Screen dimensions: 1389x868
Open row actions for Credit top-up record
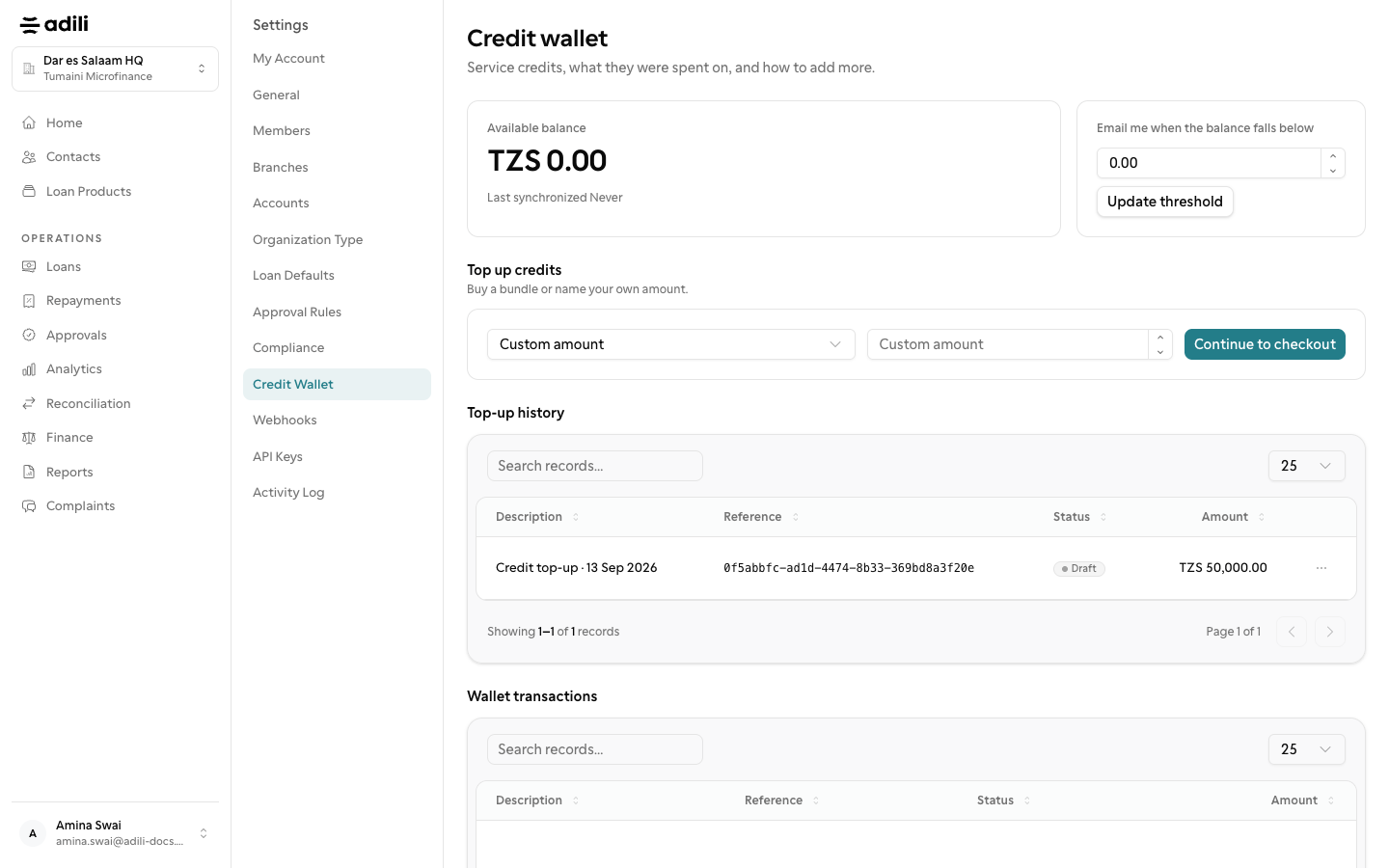(x=1321, y=568)
